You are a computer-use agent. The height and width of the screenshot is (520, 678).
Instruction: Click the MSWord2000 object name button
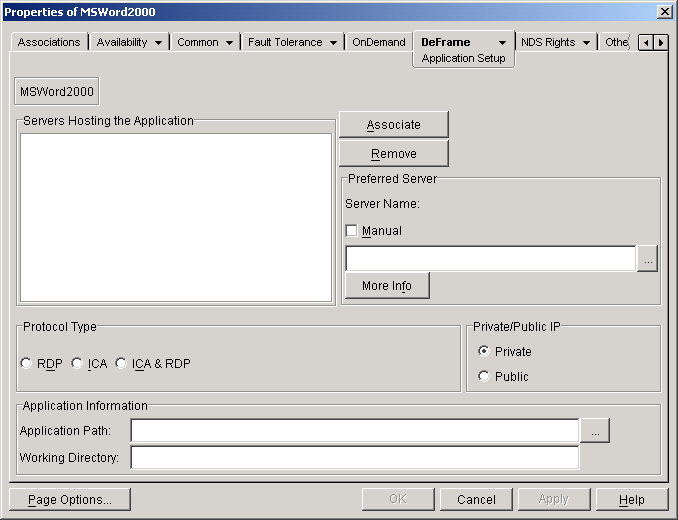[x=57, y=92]
